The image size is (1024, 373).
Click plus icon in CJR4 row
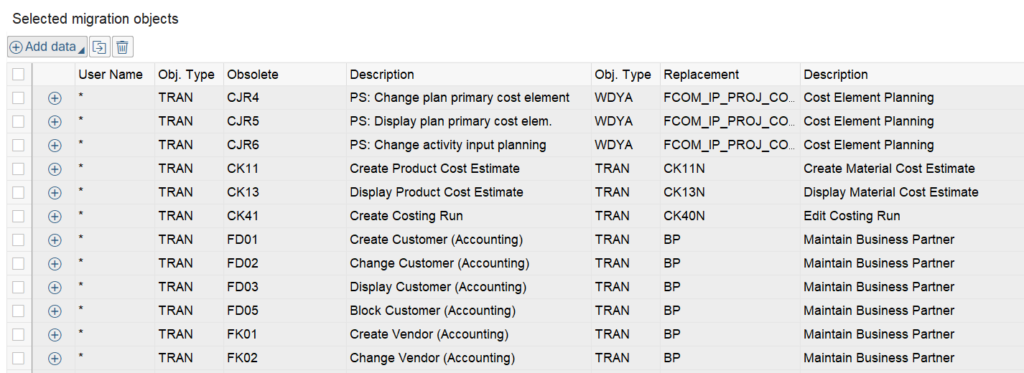tap(55, 98)
